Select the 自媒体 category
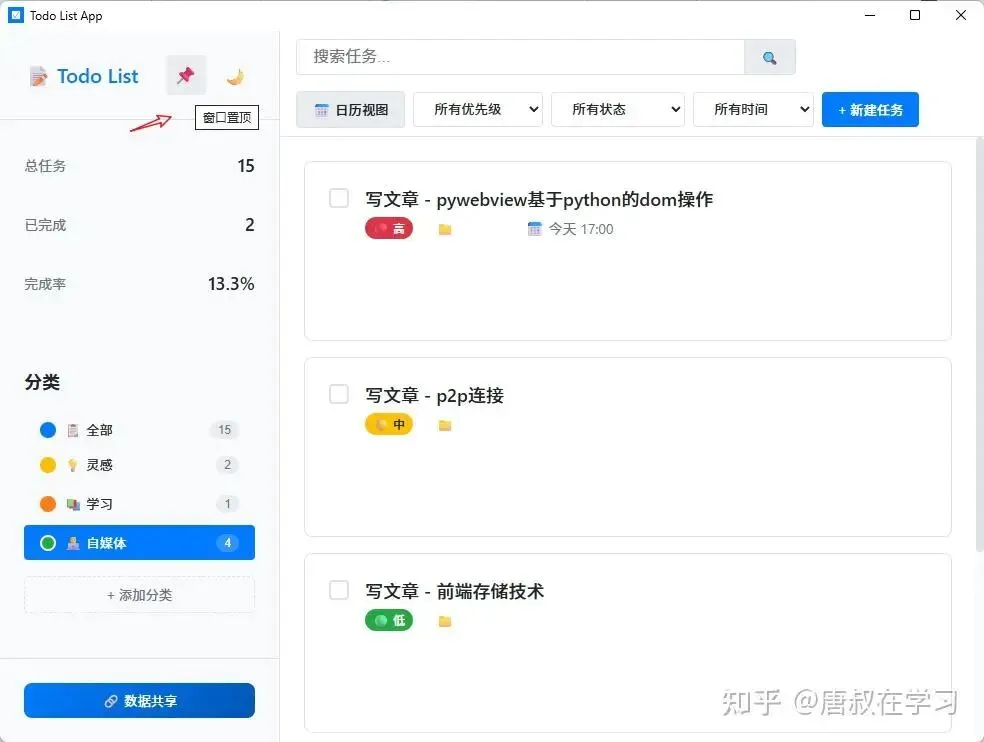This screenshot has width=984, height=742. 139,542
